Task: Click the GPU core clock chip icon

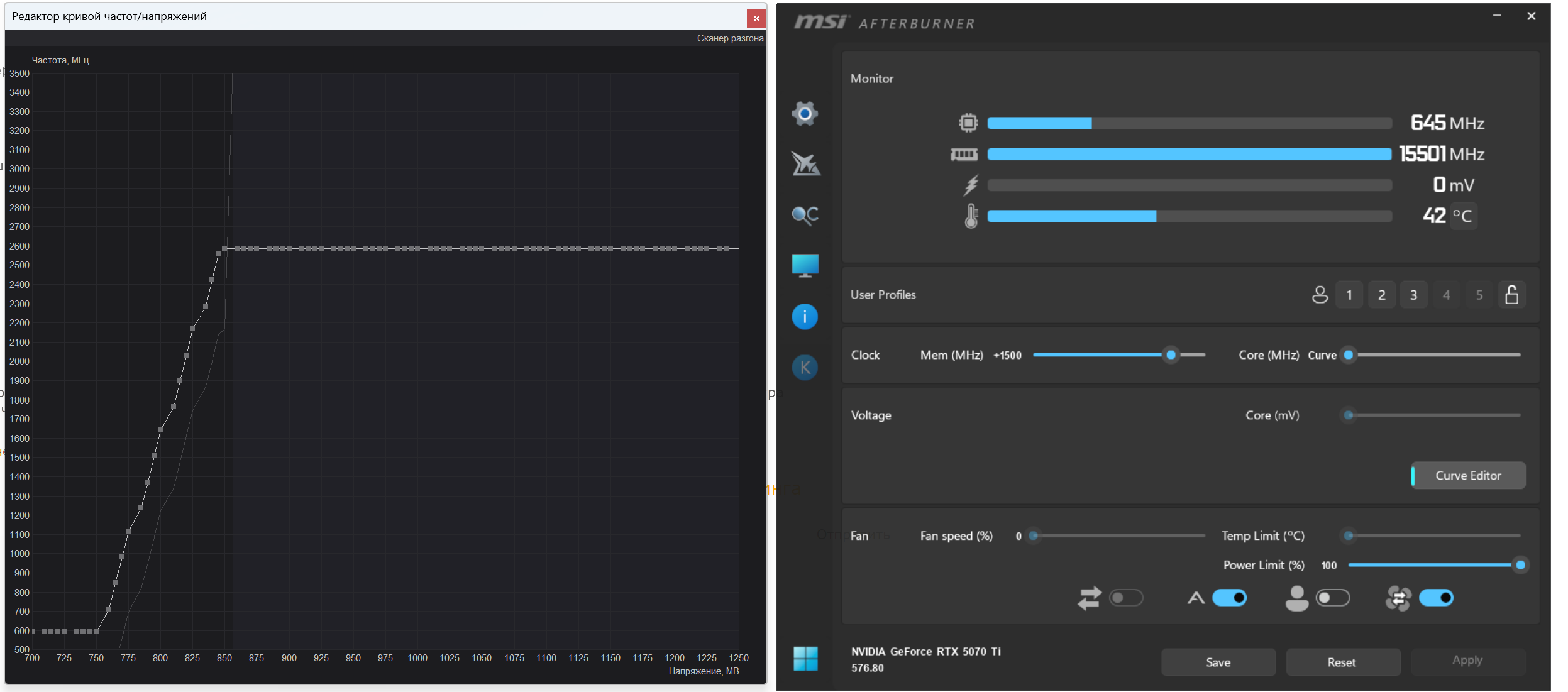Action: coord(968,123)
